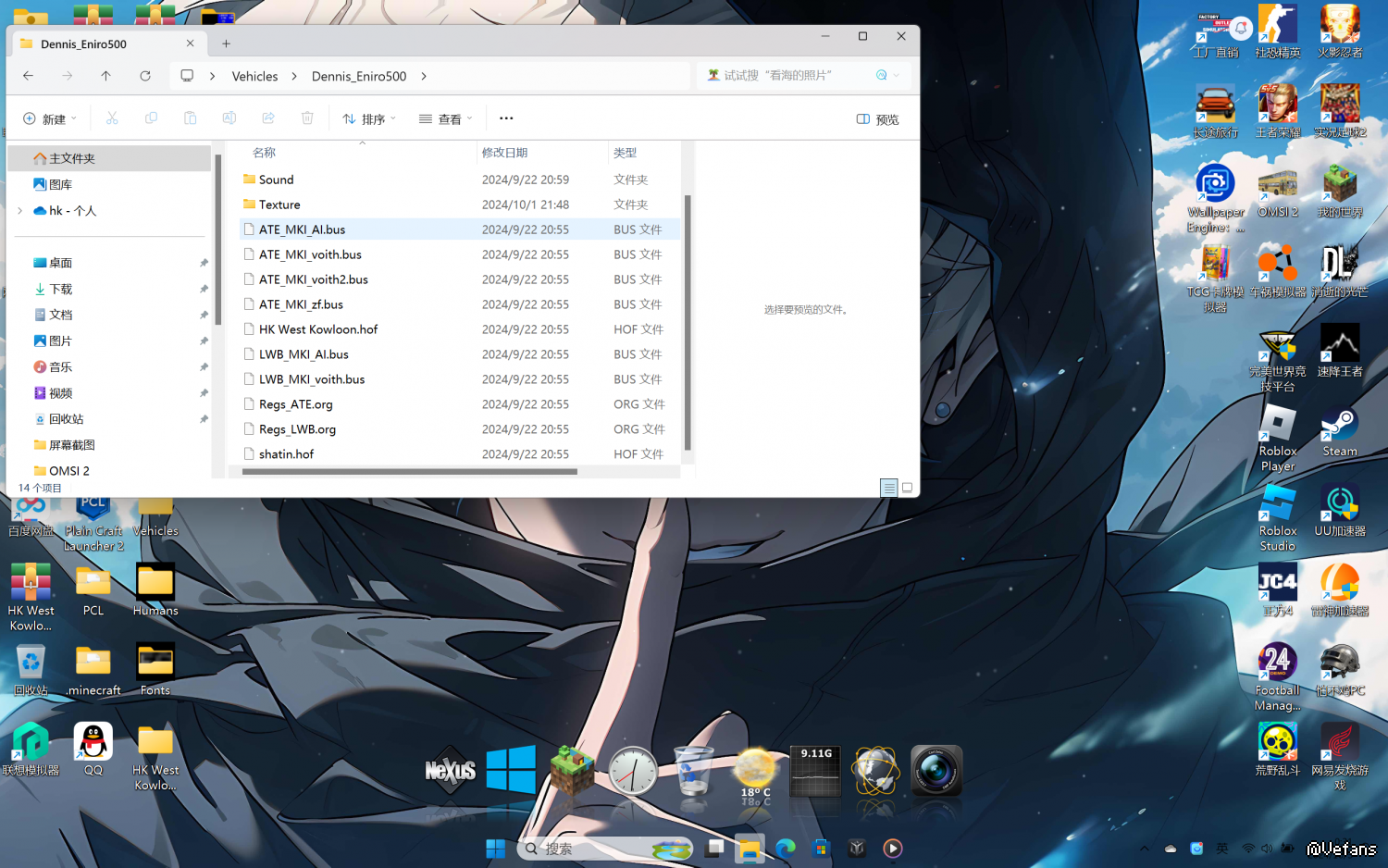This screenshot has height=868, width=1388.
Task: Toggle the 预览 preview pane button
Action: click(877, 119)
